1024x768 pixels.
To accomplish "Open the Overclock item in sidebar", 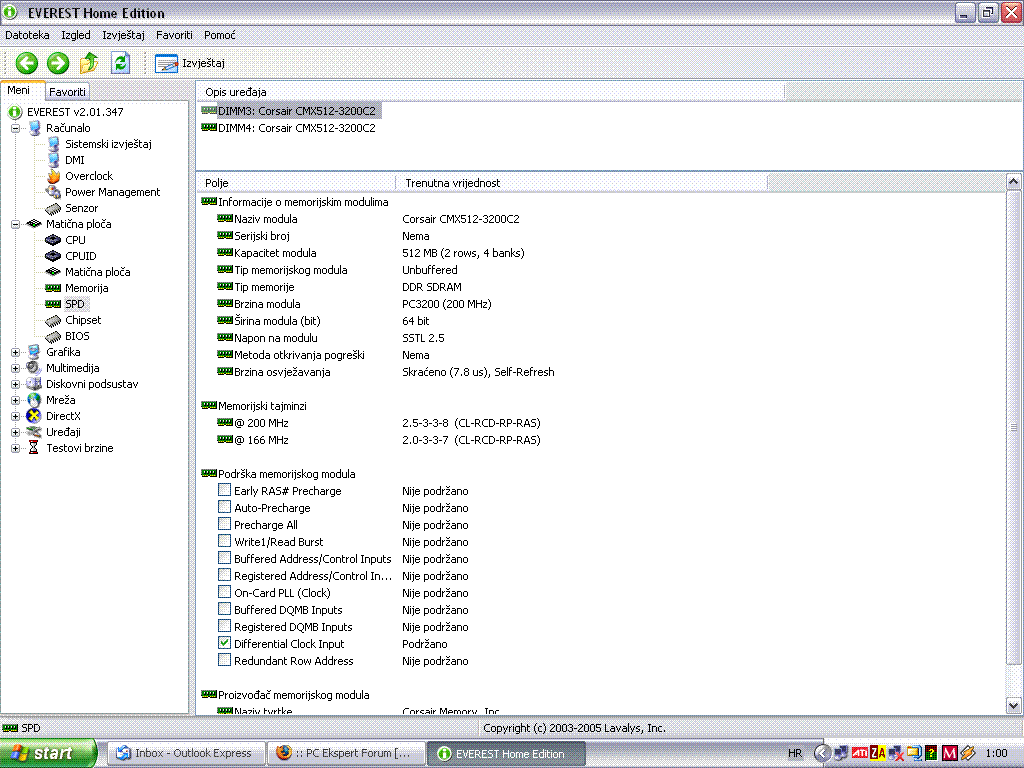I will click(x=88, y=176).
